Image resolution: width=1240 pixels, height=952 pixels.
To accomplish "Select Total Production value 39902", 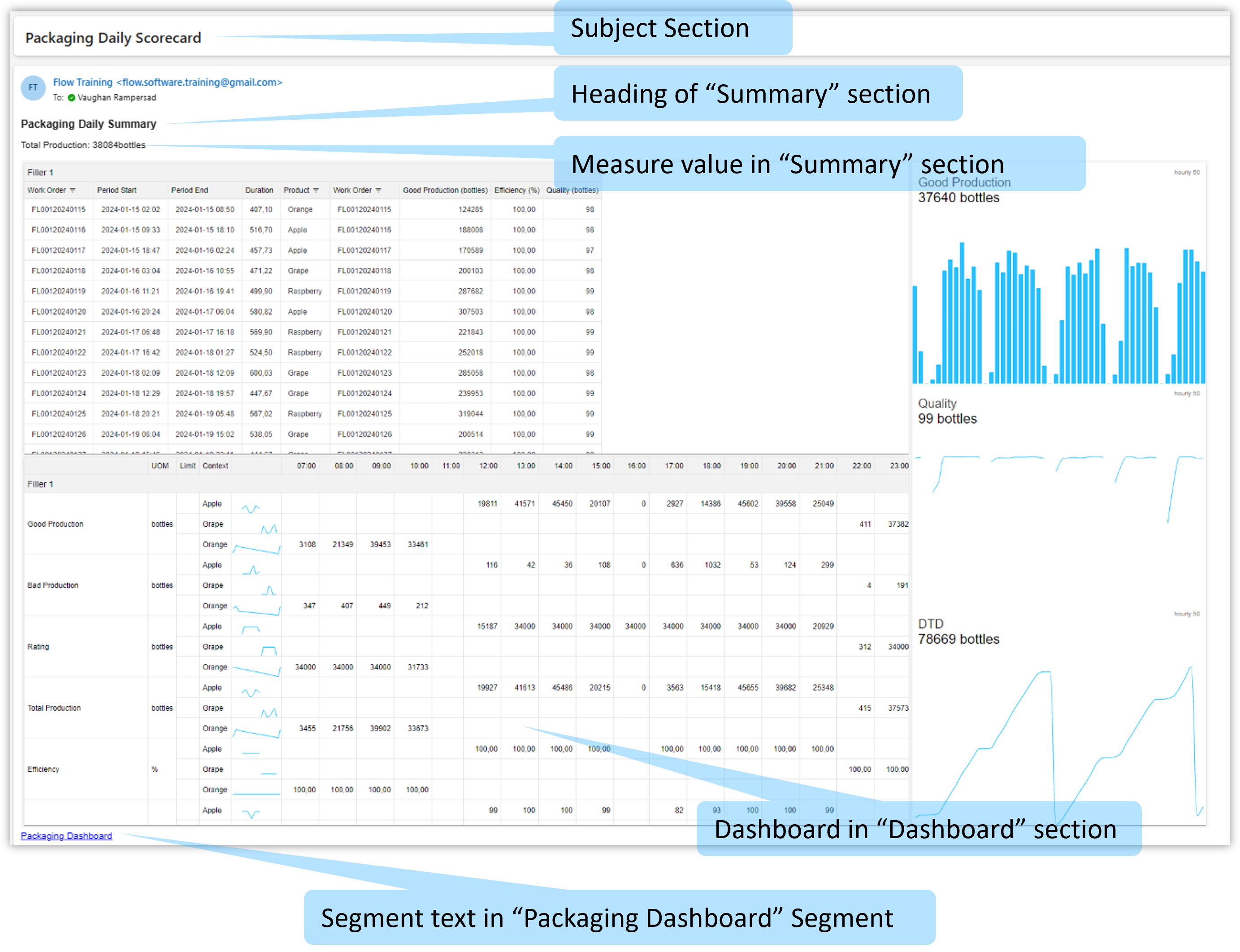I will 380,728.
